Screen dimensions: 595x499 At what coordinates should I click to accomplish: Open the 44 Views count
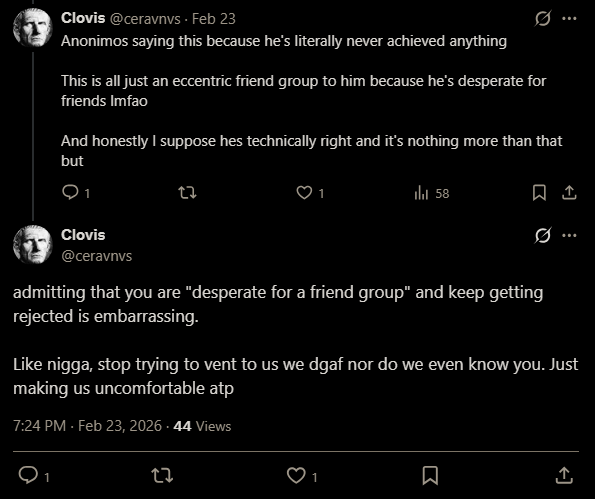click(x=202, y=426)
